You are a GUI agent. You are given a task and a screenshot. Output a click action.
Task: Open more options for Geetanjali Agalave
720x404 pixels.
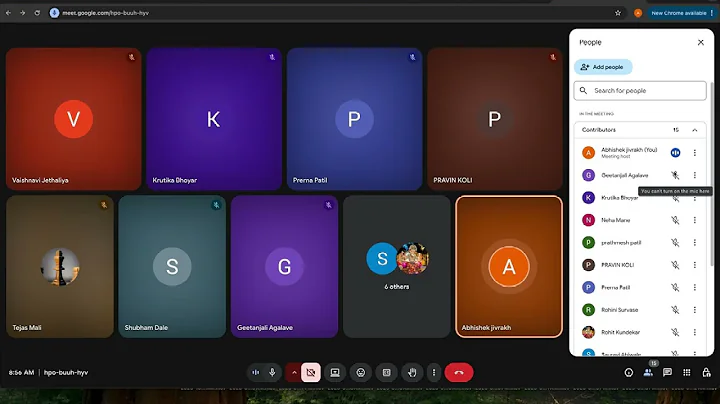(x=695, y=175)
